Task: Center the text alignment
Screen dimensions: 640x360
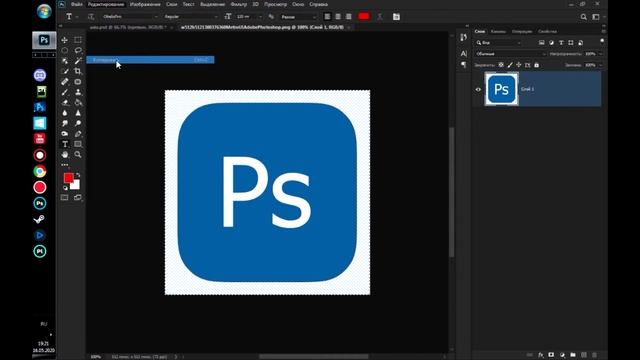Action: point(338,17)
